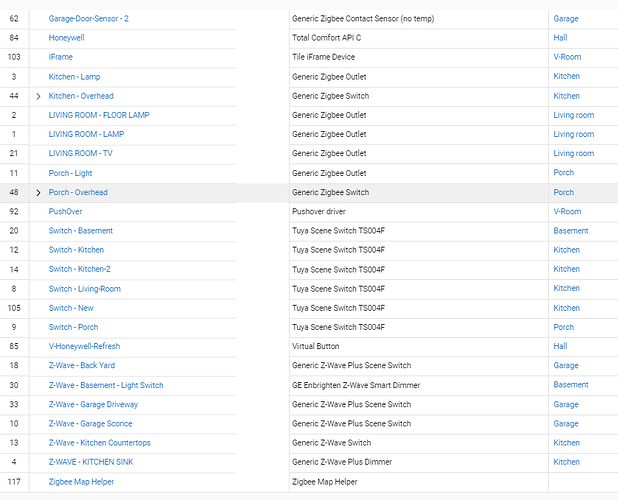The height and width of the screenshot is (500, 618).
Task: Open the Porch - Light device
Action: click(x=71, y=173)
